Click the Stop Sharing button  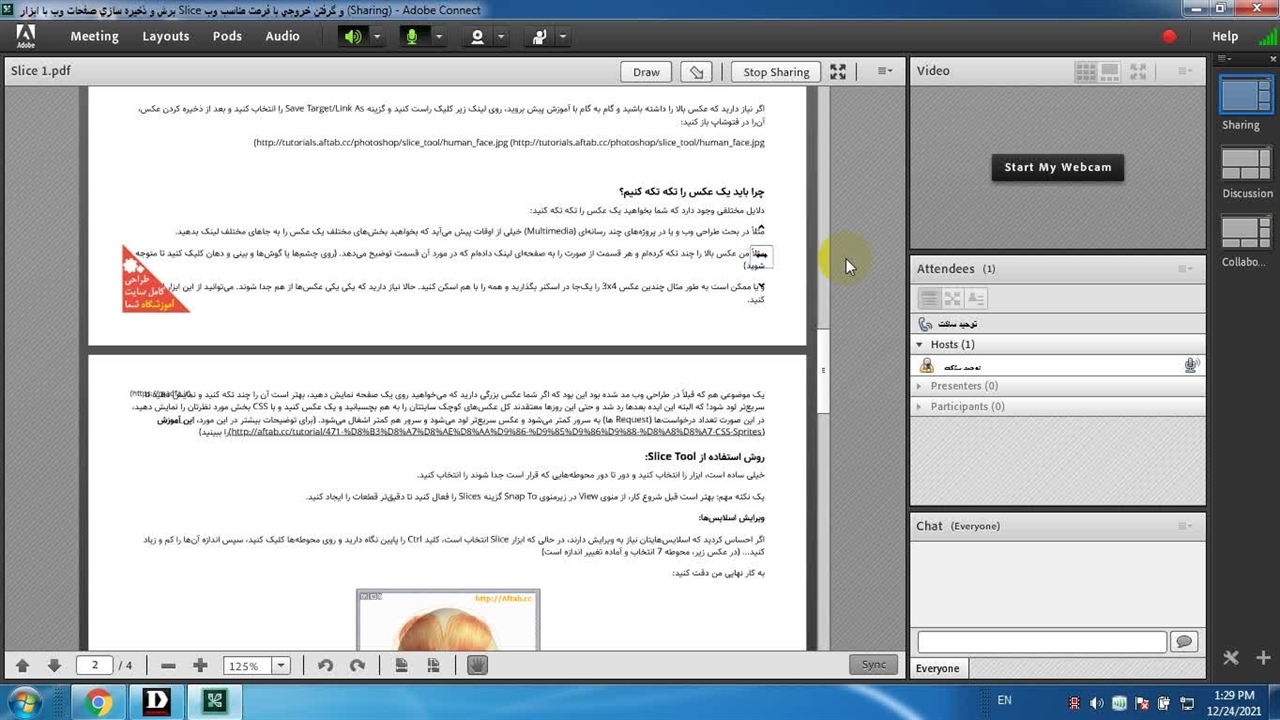(x=776, y=72)
